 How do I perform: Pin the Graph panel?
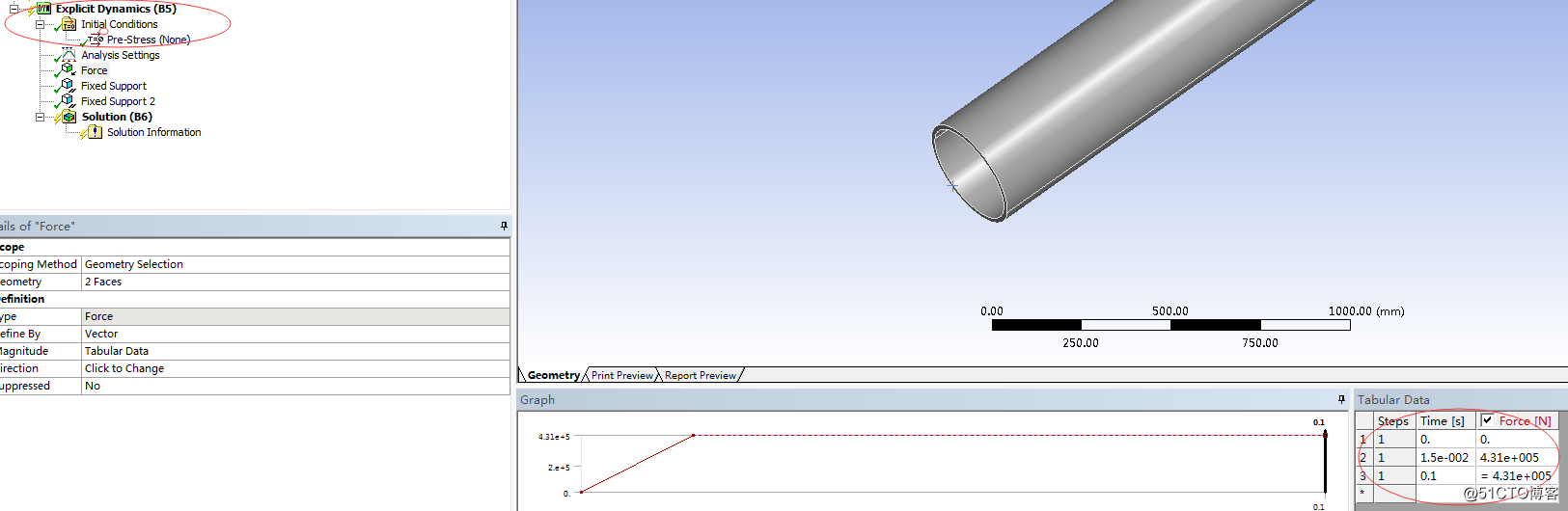1341,399
